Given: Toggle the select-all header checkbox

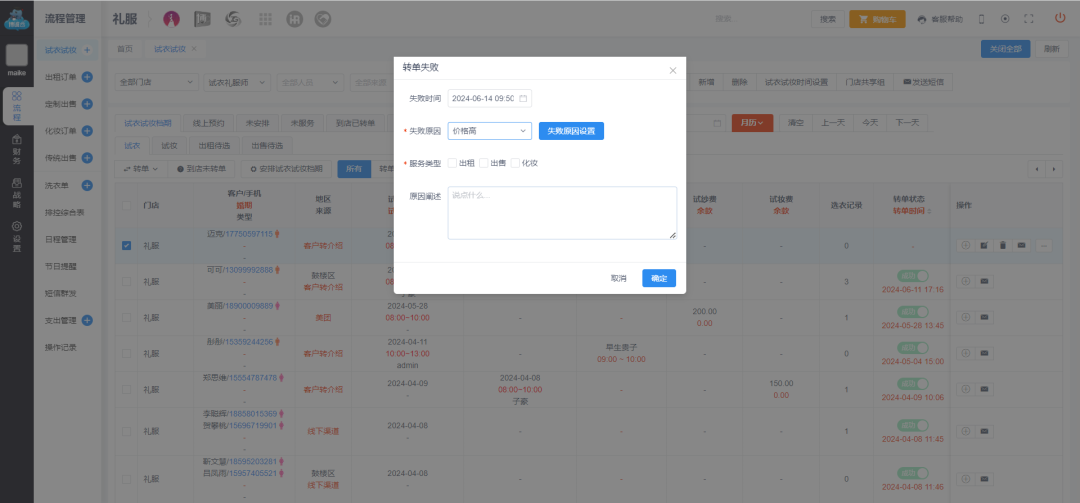Looking at the screenshot, I should (x=127, y=205).
